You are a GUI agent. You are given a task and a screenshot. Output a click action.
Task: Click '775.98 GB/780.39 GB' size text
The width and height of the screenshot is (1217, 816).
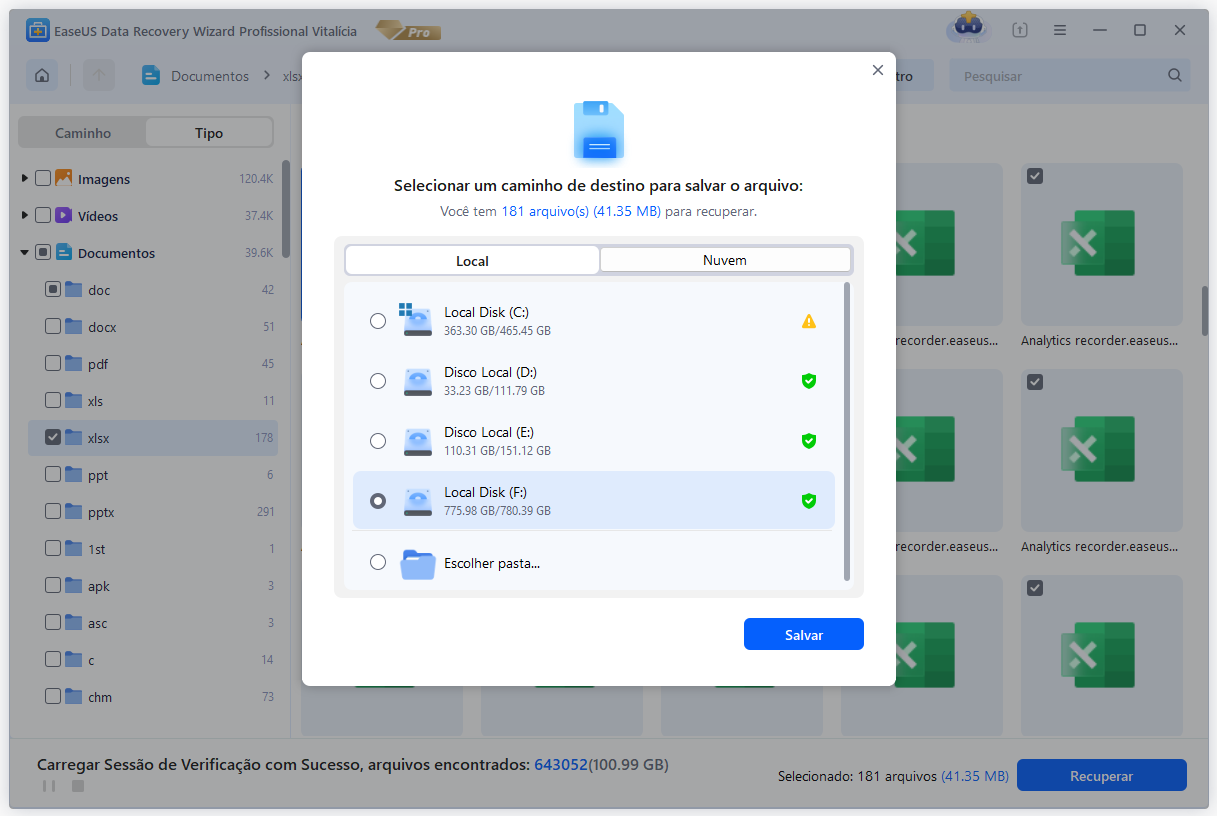[x=497, y=511]
